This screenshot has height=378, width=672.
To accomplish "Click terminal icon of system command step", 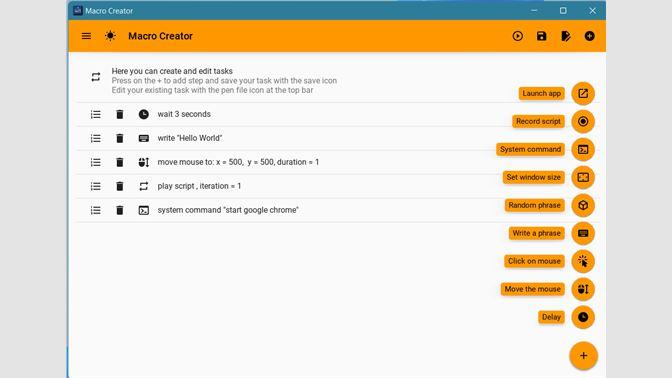I will 144,210.
